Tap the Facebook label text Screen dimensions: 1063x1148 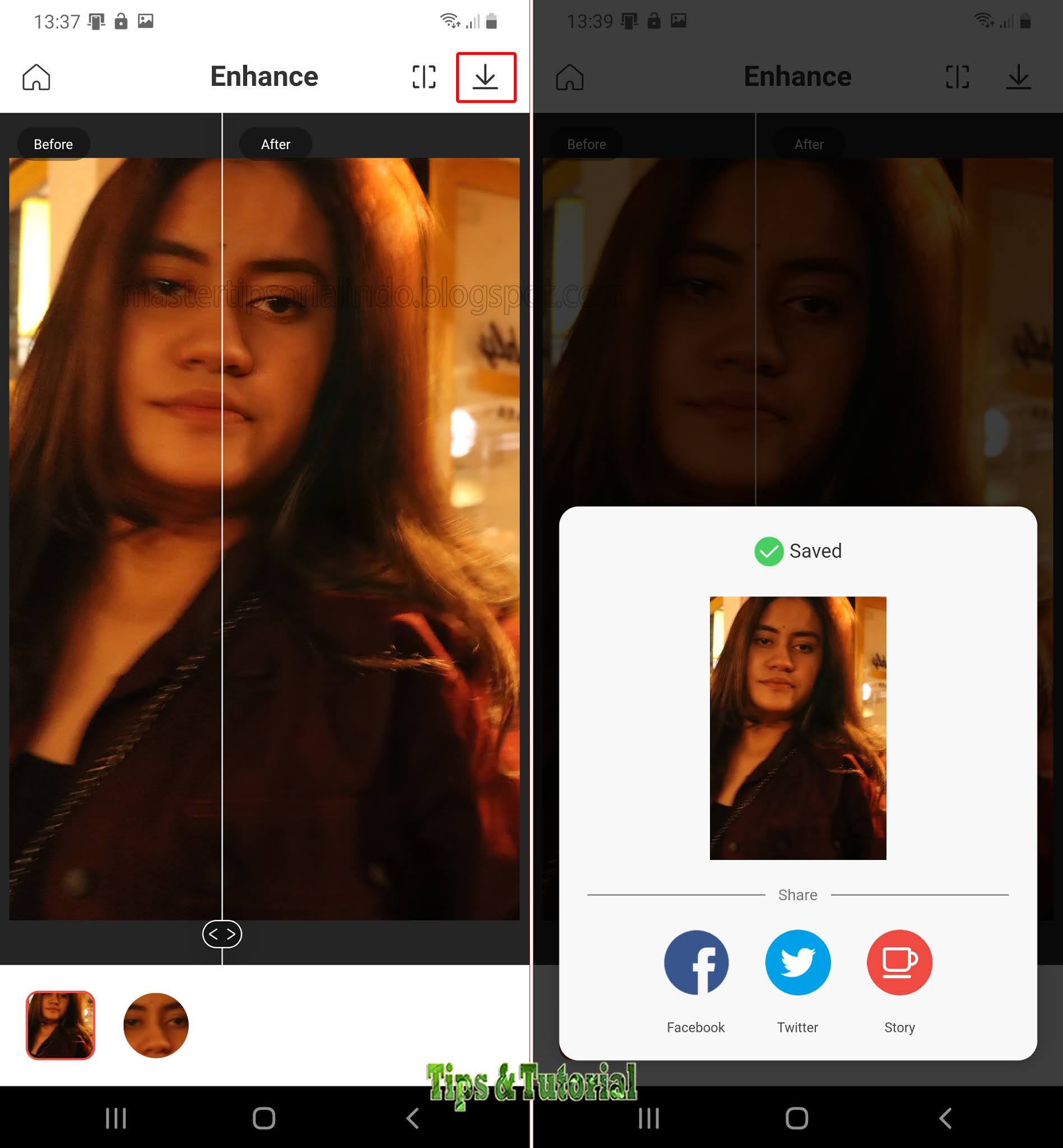point(696,1027)
